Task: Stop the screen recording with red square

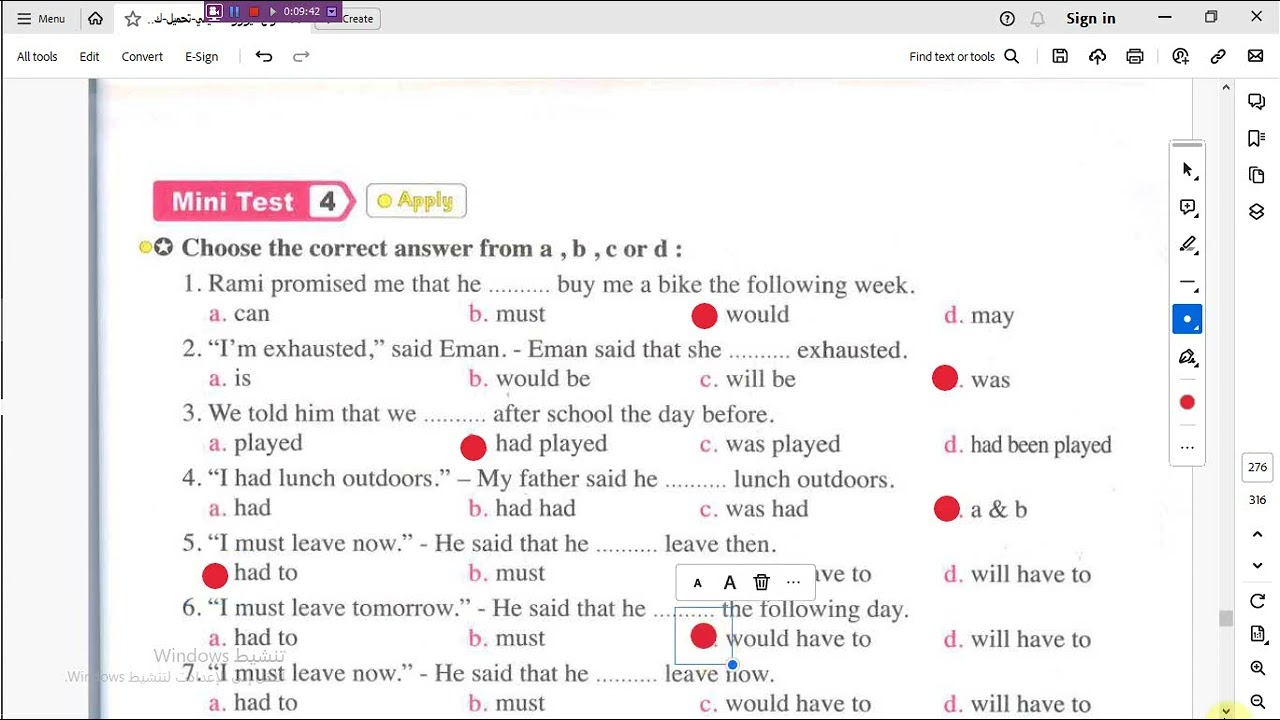Action: coord(254,12)
